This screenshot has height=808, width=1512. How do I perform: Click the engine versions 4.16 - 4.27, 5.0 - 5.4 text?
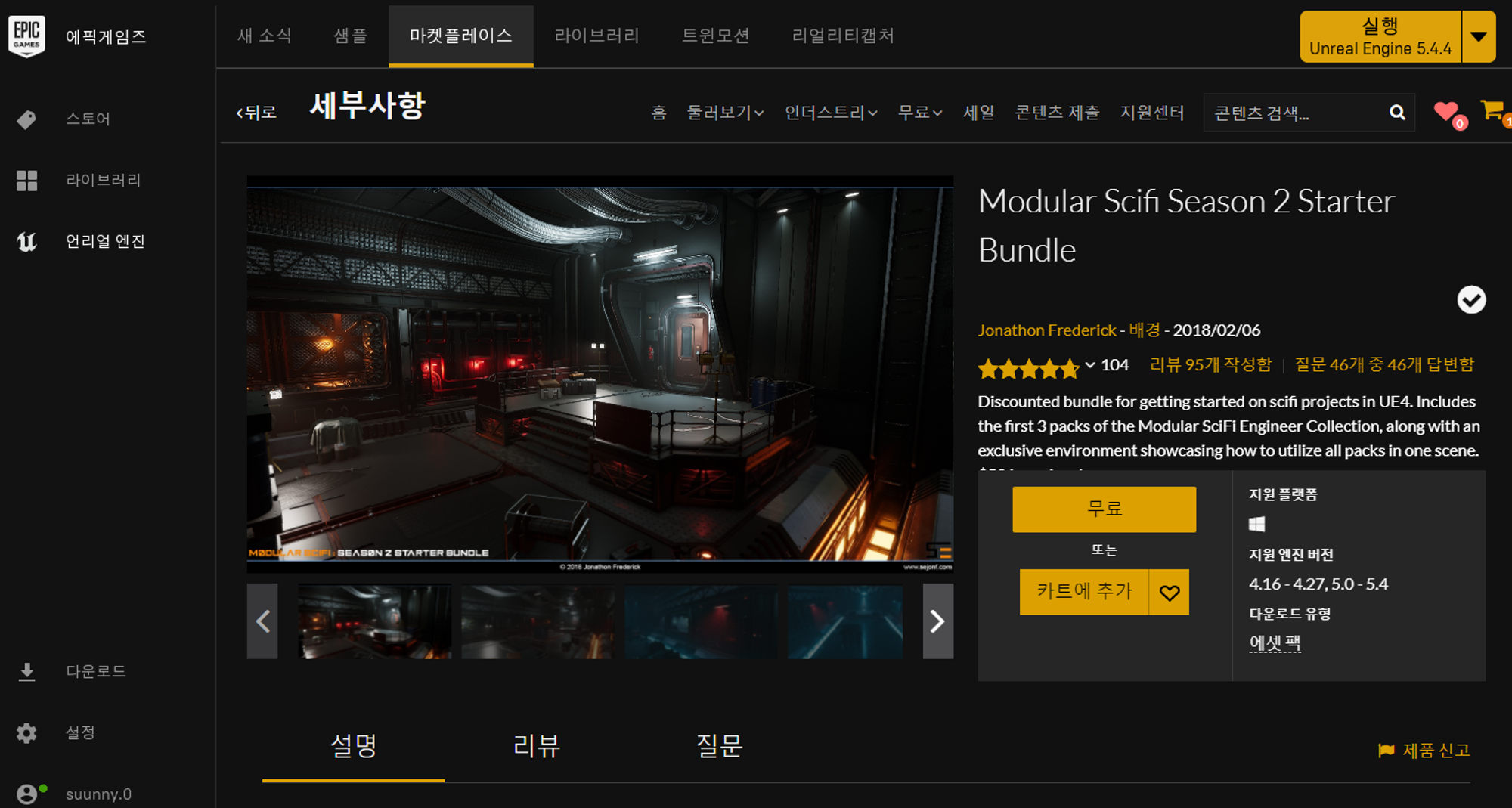click(1318, 584)
